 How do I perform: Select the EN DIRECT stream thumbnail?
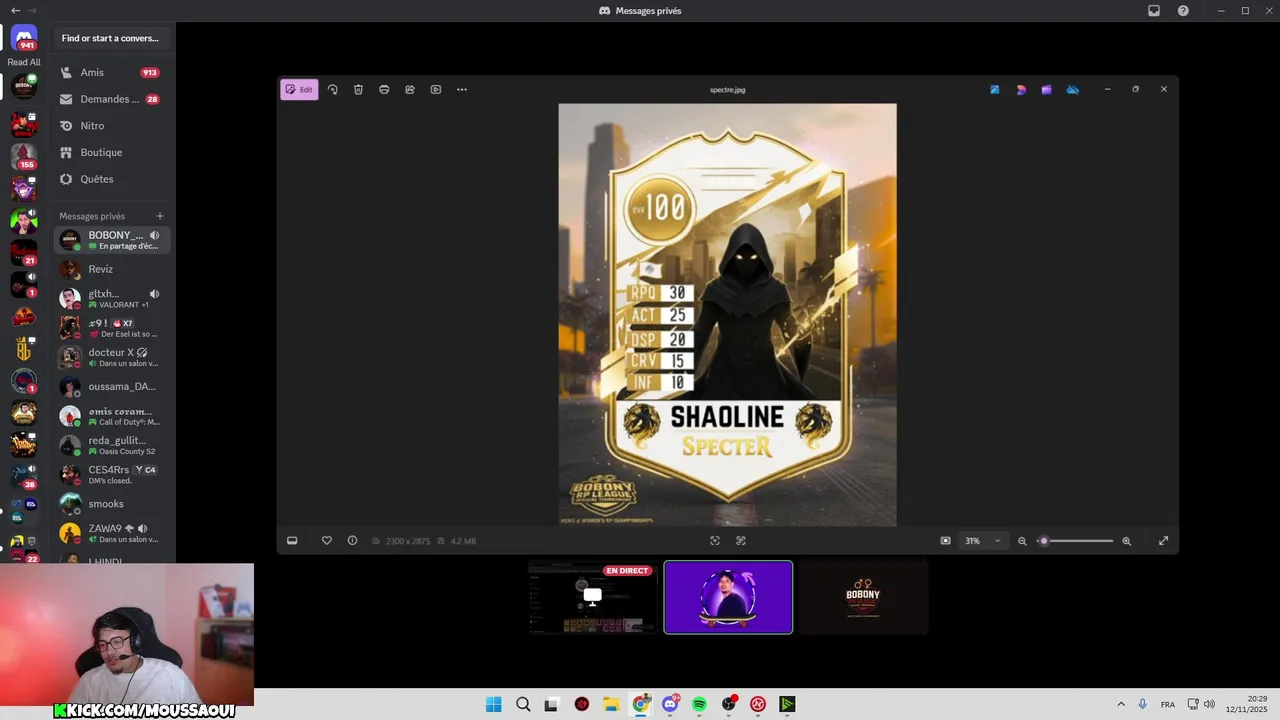pyautogui.click(x=593, y=598)
